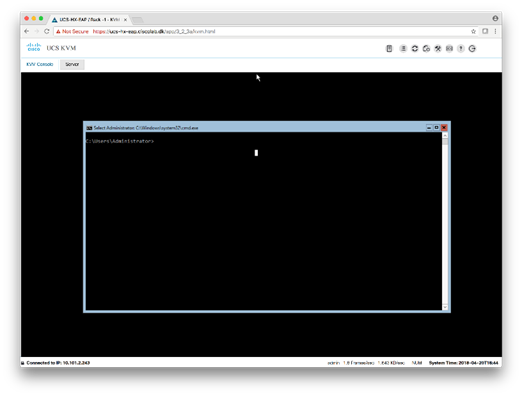Click the keyboard icon in KVM toolbar
The height and width of the screenshot is (396, 522).
[449, 49]
